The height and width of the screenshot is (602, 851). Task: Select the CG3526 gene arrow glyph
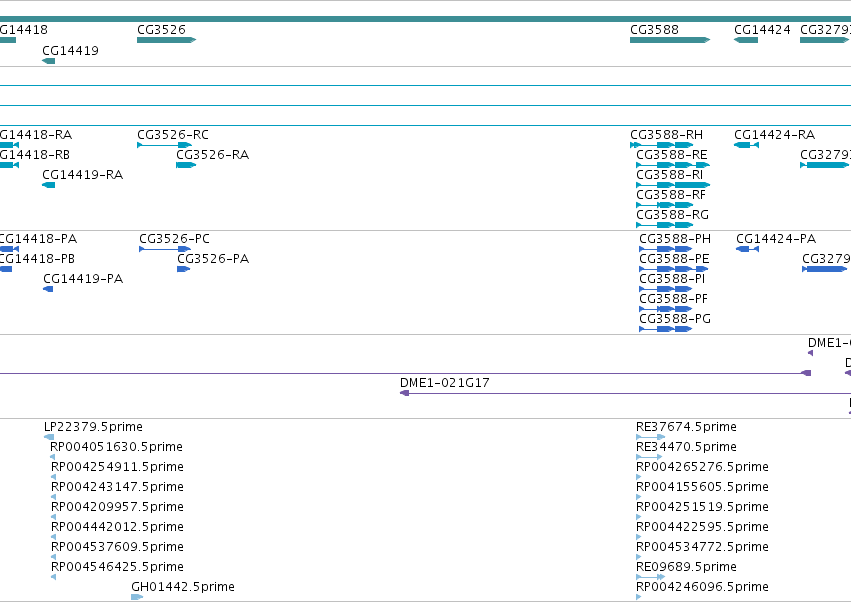(166, 40)
